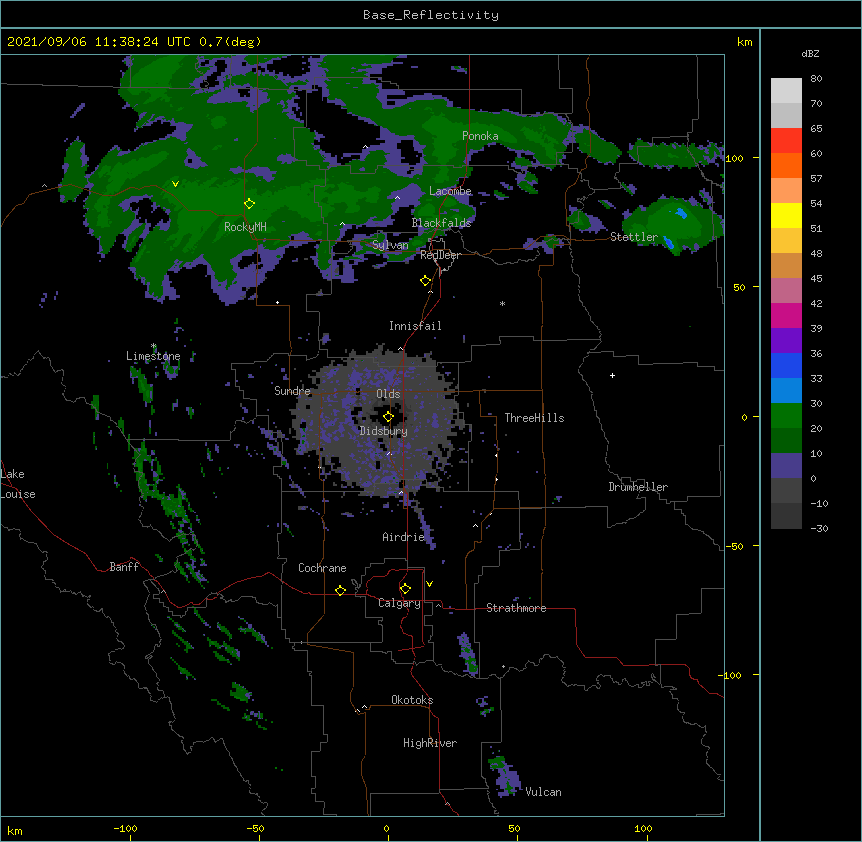Click the Airdrie city label
The image size is (862, 842).
404,537
